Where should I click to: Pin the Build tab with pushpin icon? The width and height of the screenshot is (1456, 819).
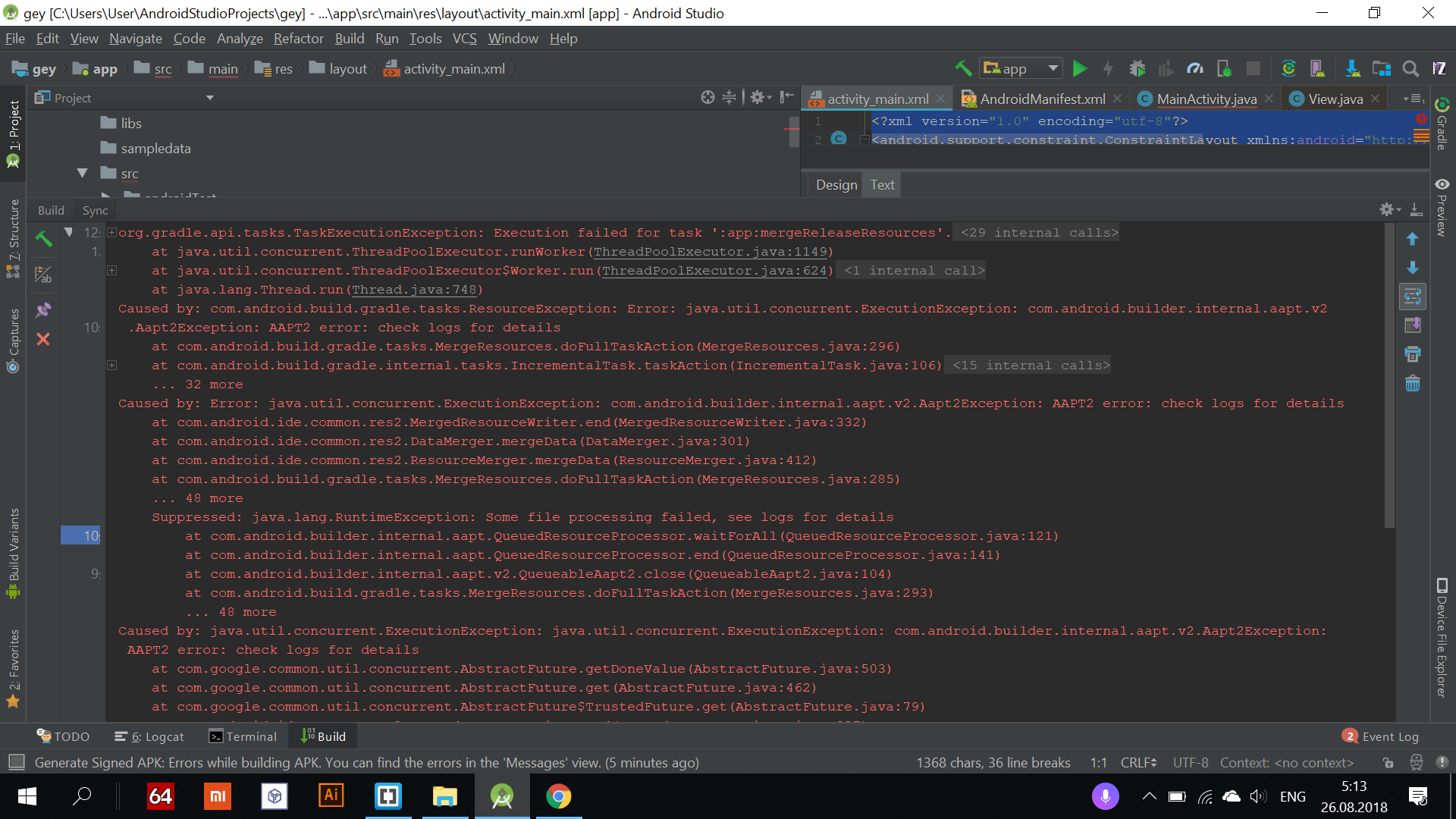43,309
